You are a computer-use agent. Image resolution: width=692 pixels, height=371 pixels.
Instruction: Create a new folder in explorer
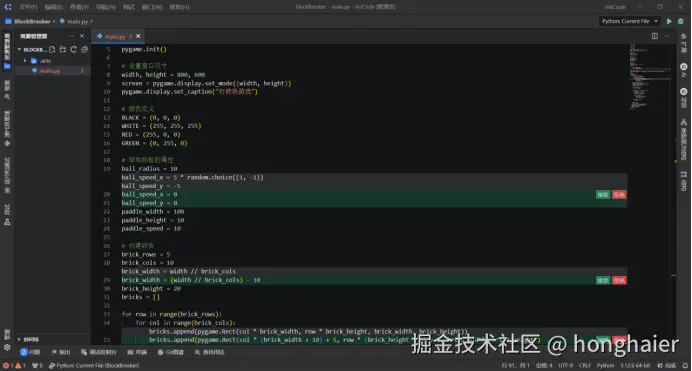(63, 49)
